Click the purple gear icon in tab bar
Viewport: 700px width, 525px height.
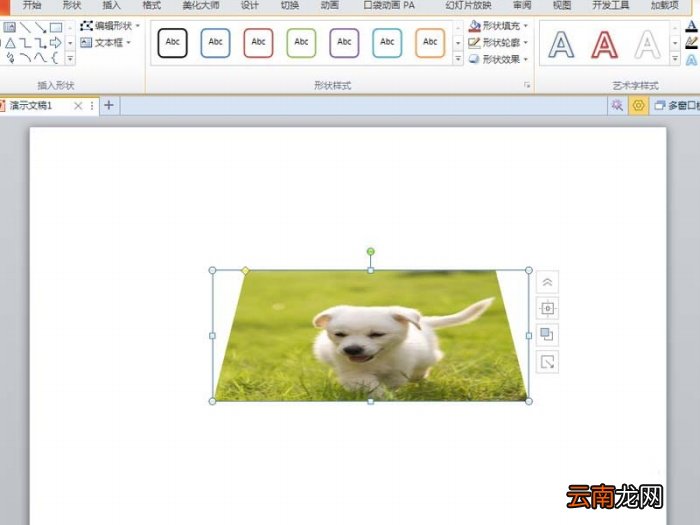click(x=617, y=105)
